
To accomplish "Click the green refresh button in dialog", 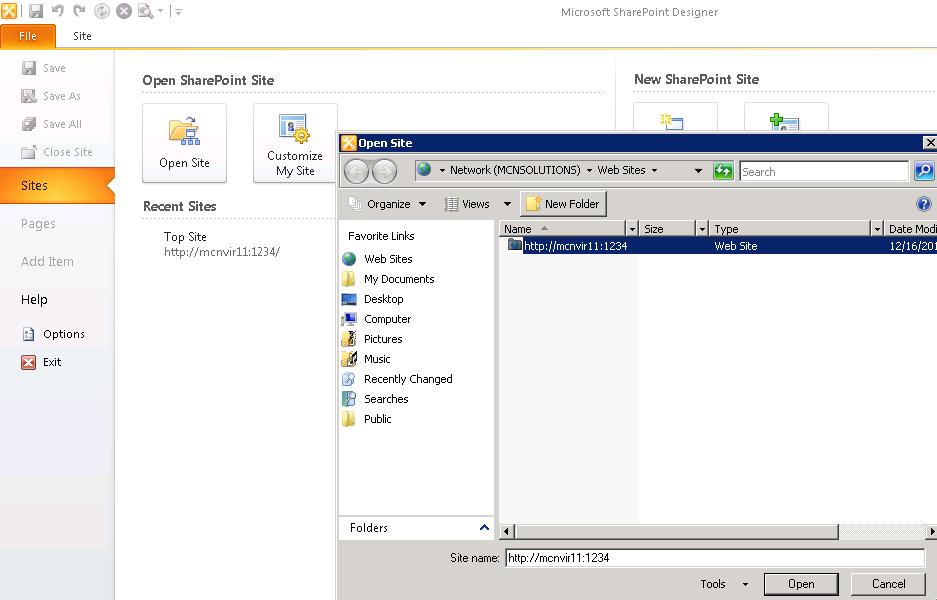I will pos(723,171).
